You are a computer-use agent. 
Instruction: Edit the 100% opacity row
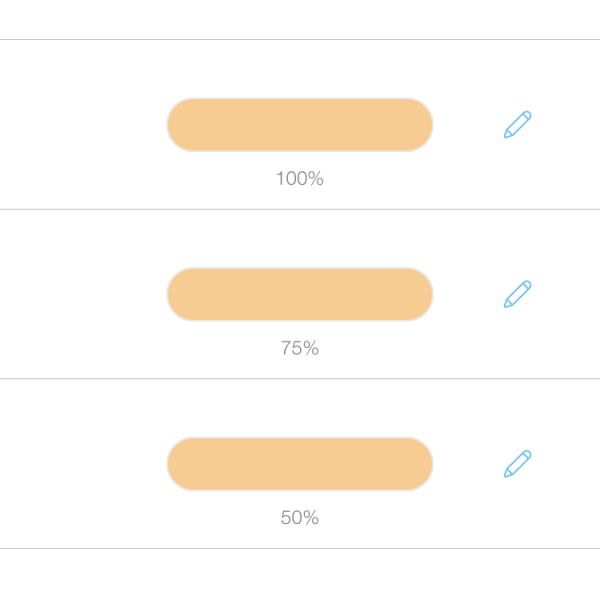[517, 125]
